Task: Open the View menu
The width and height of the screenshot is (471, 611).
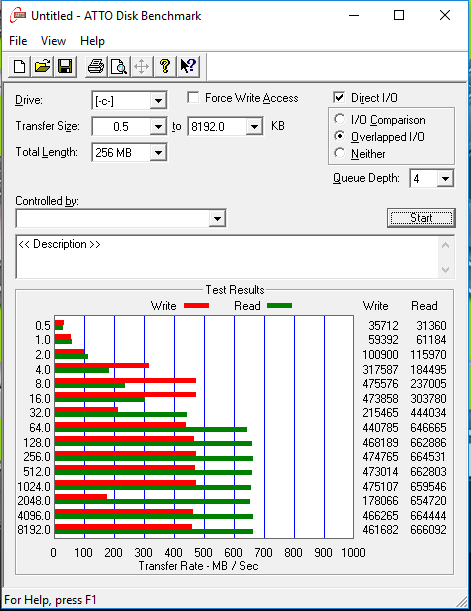Action: 53,41
